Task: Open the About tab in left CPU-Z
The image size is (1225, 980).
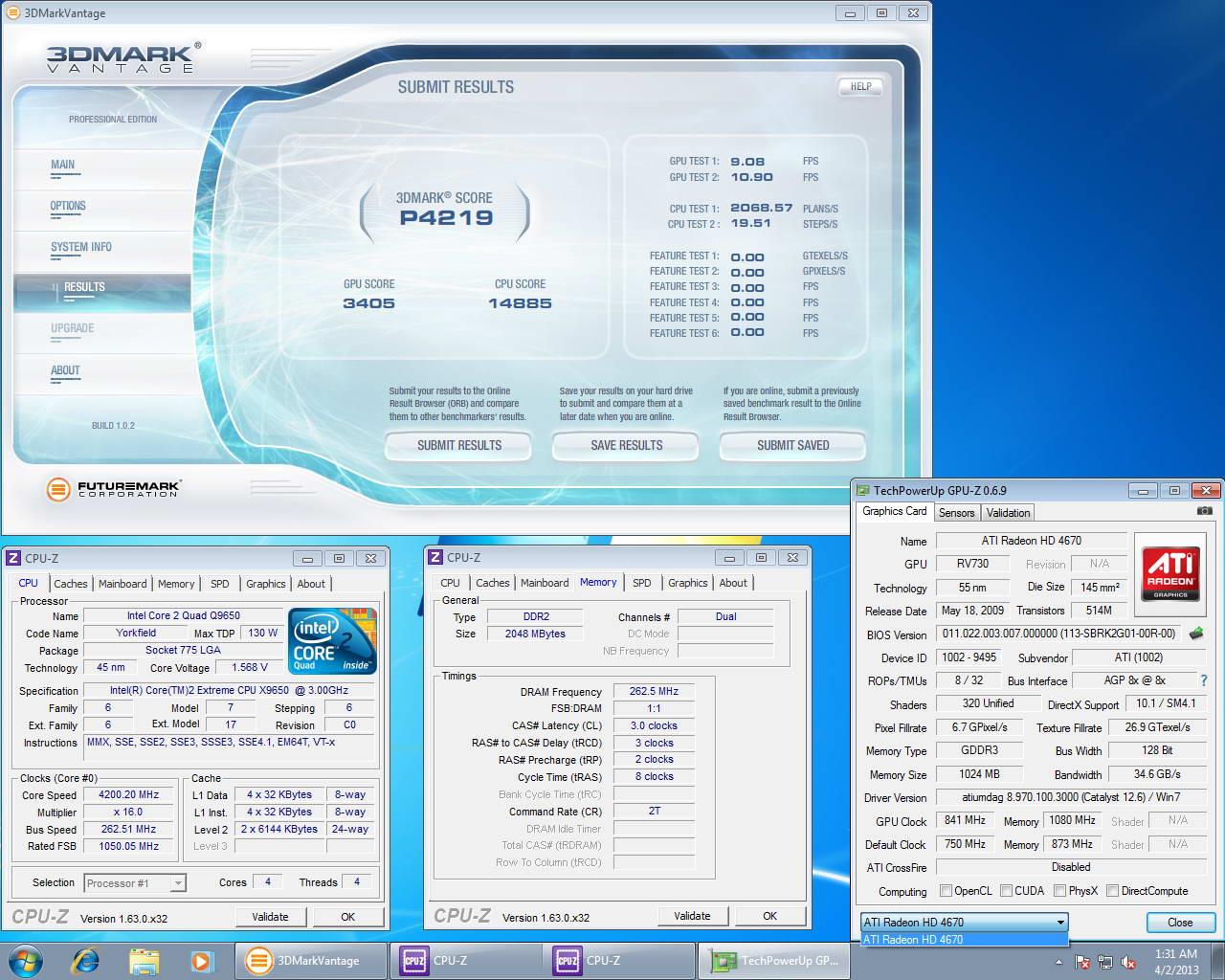Action: (311, 584)
